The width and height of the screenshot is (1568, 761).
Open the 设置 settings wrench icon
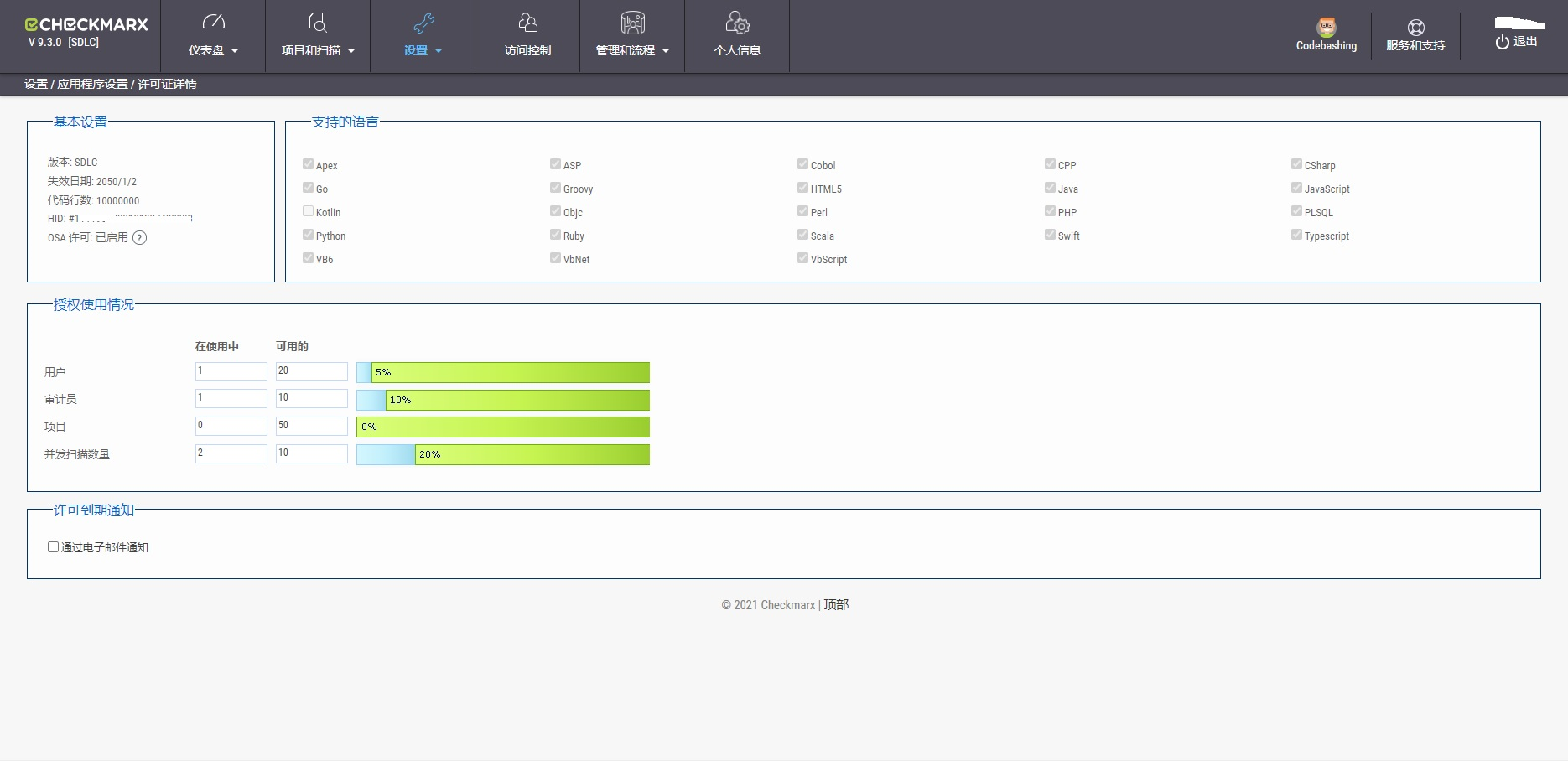coord(422,23)
